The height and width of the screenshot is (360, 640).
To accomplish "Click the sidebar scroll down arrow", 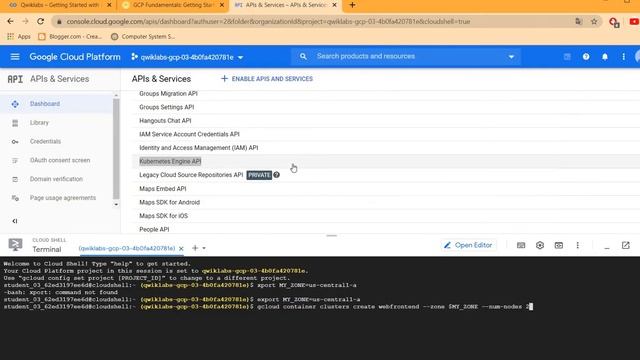I will pos(116,204).
